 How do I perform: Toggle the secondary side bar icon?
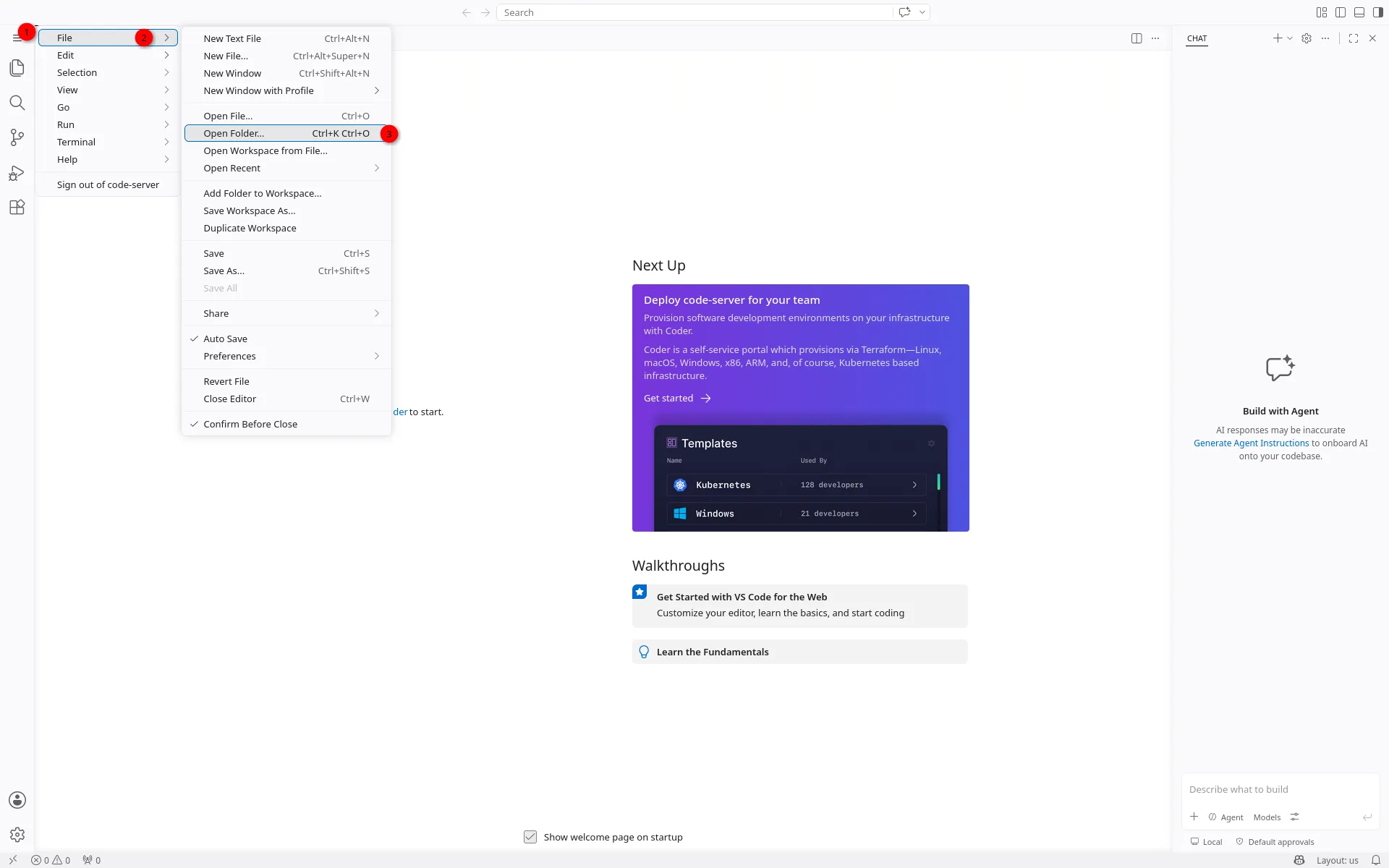pos(1378,12)
